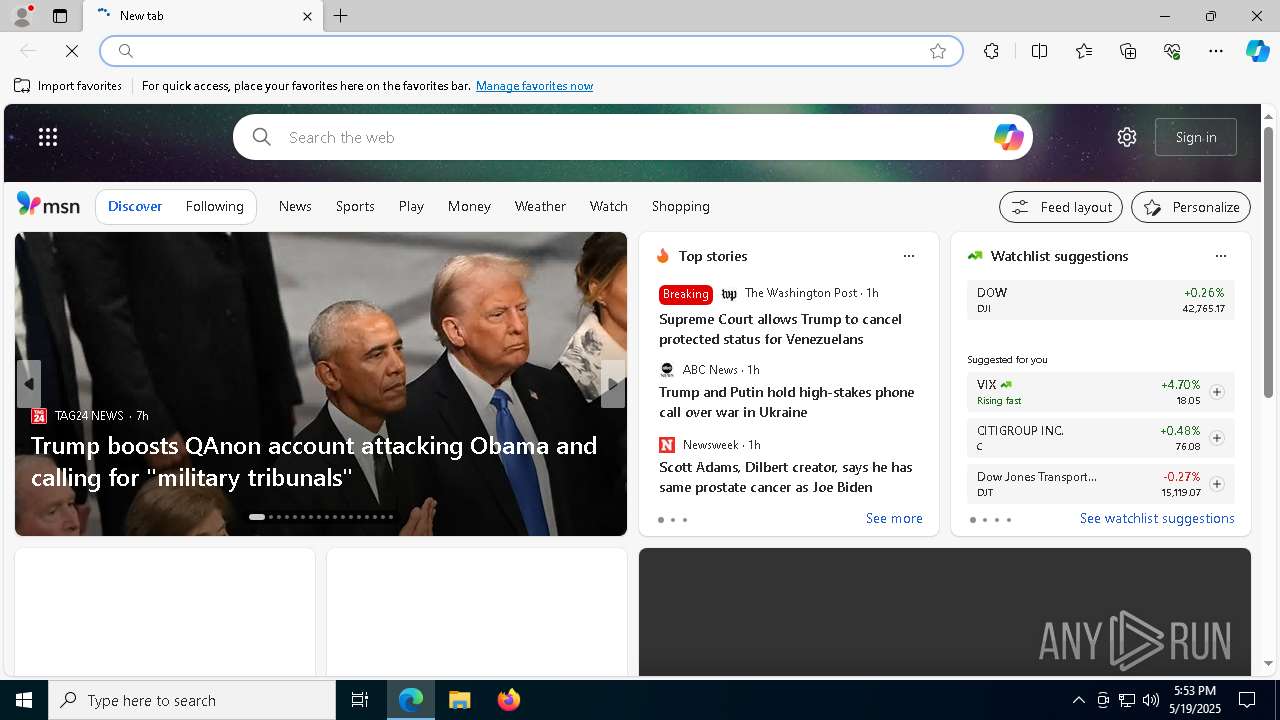The width and height of the screenshot is (1280, 720).
Task: Open Collections icon in toolbar
Action: (1128, 51)
